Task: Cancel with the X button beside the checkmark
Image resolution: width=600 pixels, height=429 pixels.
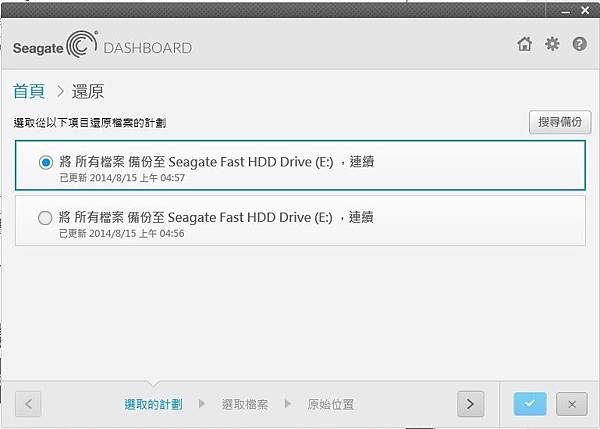Action: point(572,404)
